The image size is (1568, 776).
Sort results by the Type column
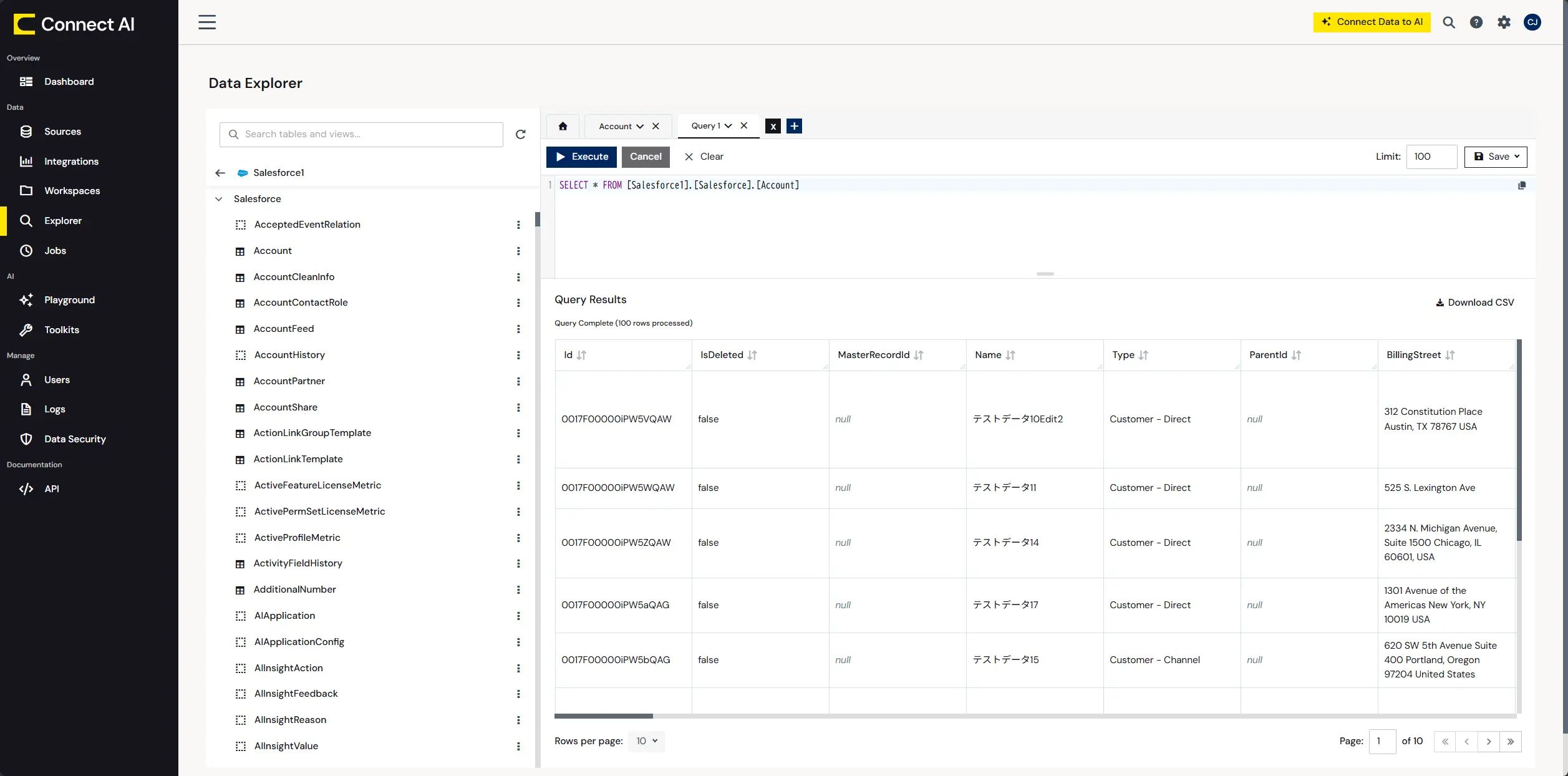1143,355
